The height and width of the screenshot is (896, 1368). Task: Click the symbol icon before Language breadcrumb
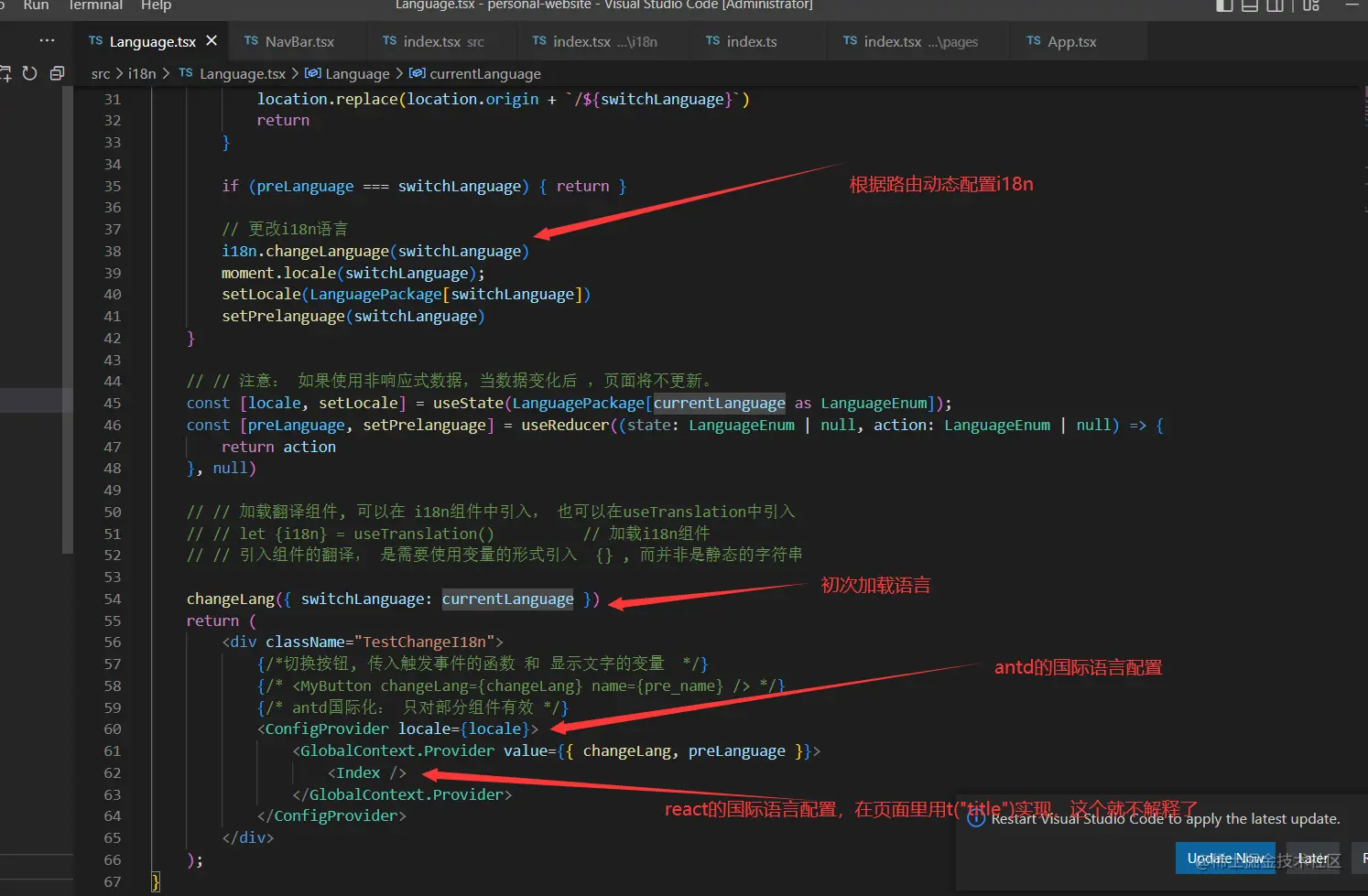(312, 73)
